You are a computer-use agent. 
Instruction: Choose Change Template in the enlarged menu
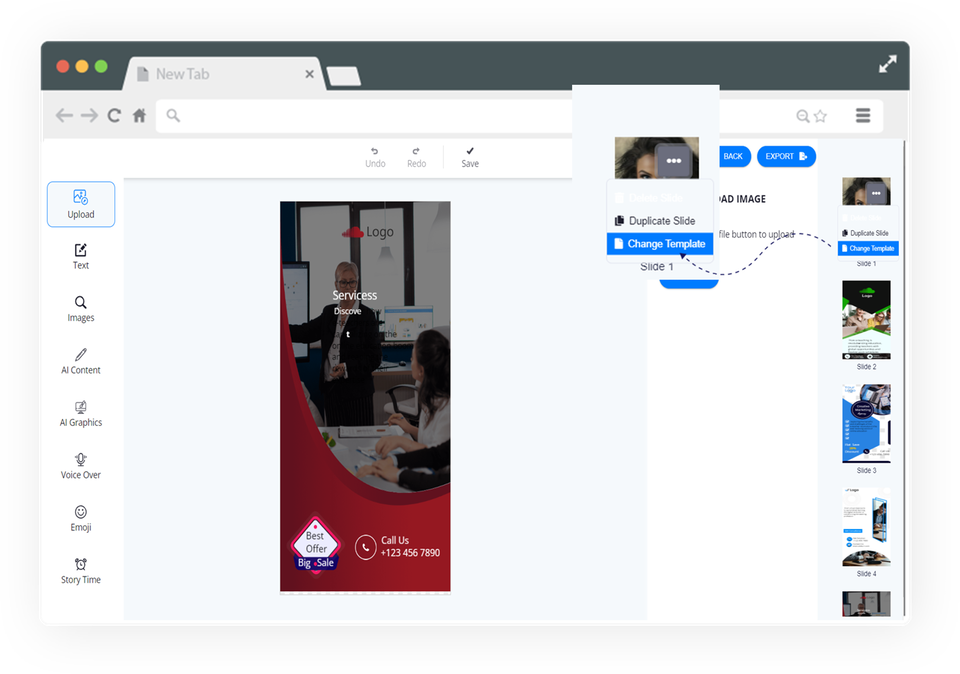(x=660, y=244)
